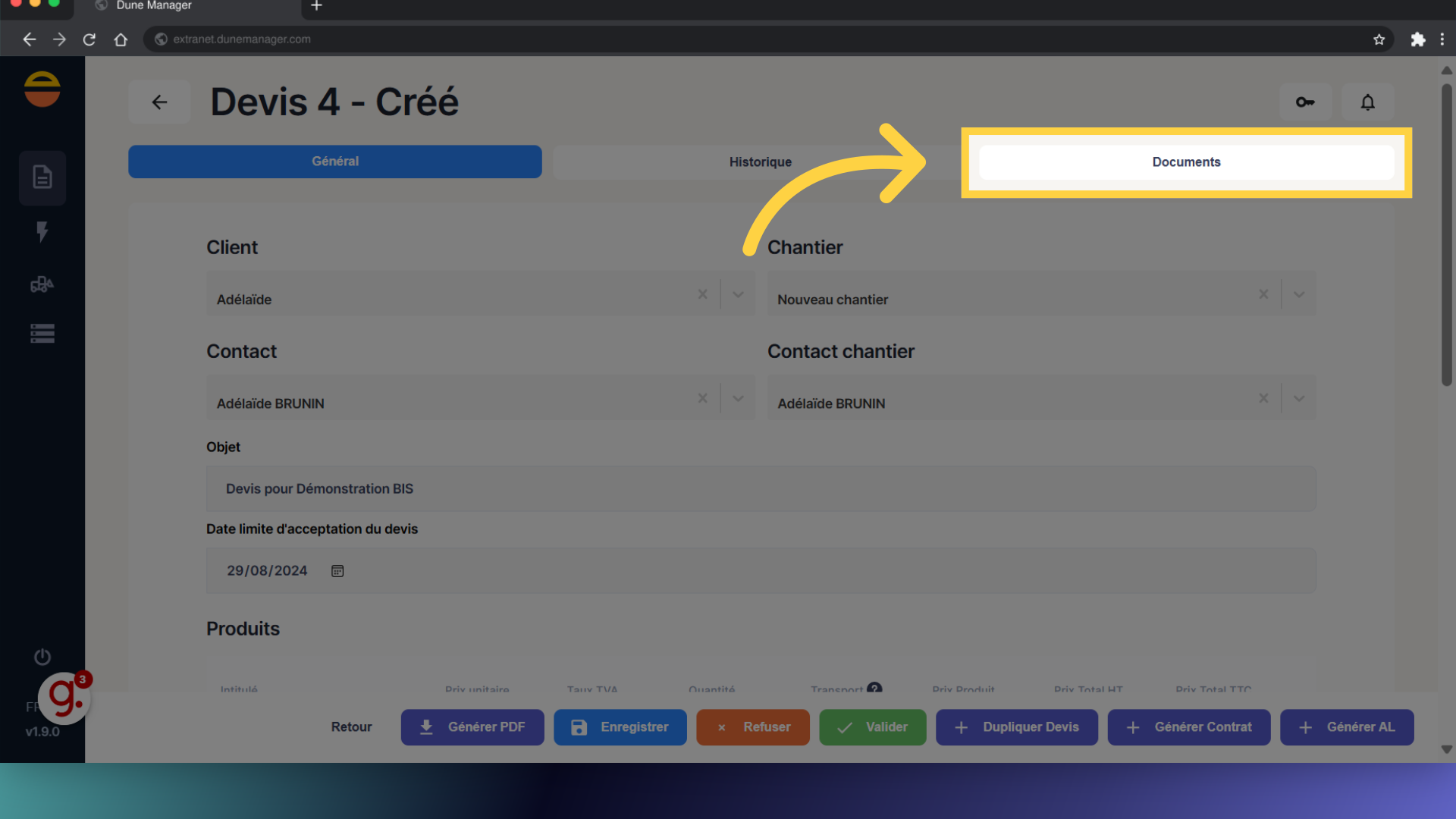
Task: Click the key icon near the title
Action: 1305,102
